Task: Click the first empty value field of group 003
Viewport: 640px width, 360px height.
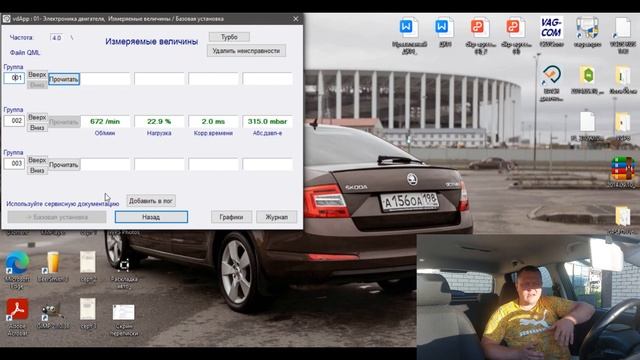Action: [105, 164]
